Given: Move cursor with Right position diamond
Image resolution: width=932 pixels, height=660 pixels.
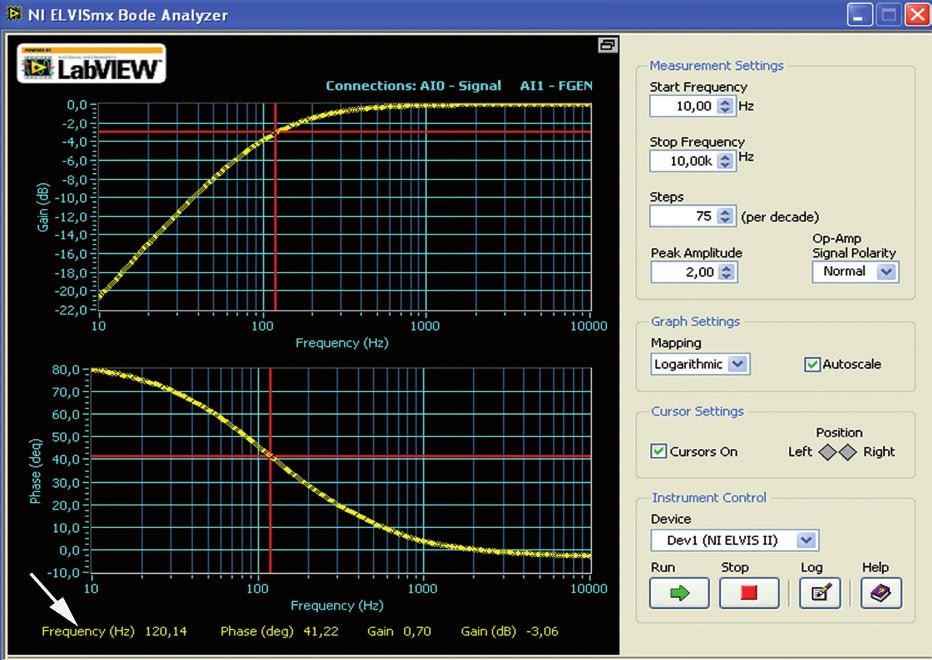Looking at the screenshot, I should [848, 452].
